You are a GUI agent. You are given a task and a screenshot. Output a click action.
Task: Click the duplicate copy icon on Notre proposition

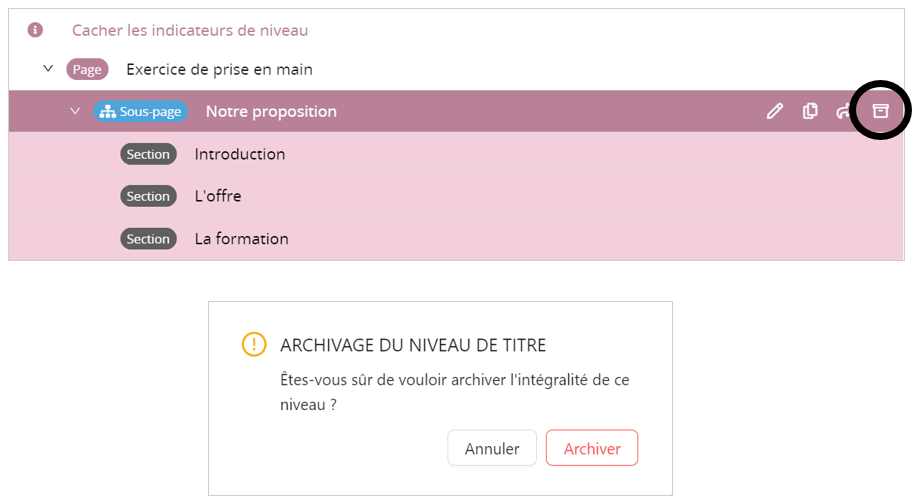click(810, 111)
